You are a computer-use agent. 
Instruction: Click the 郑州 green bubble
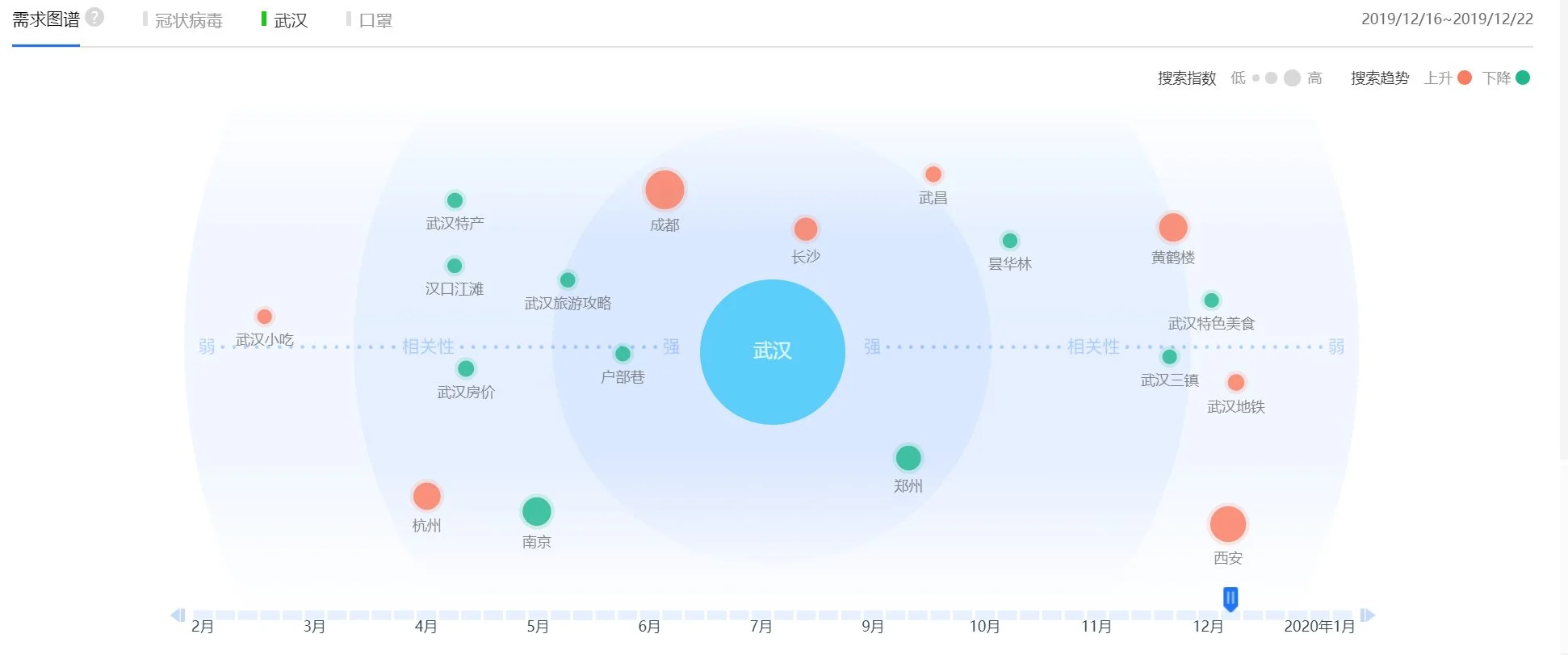(908, 458)
